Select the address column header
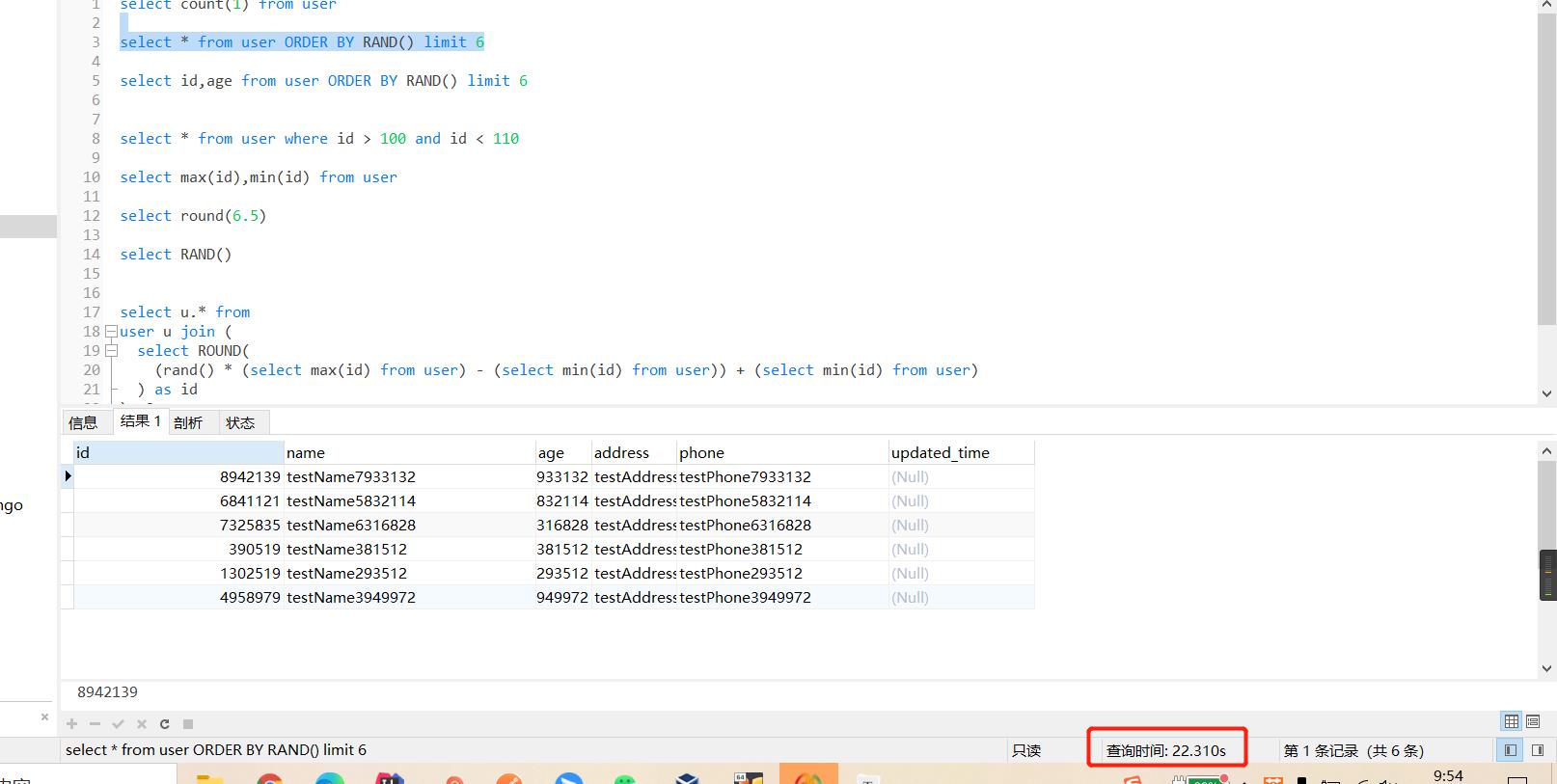The height and width of the screenshot is (784, 1557). [634, 452]
